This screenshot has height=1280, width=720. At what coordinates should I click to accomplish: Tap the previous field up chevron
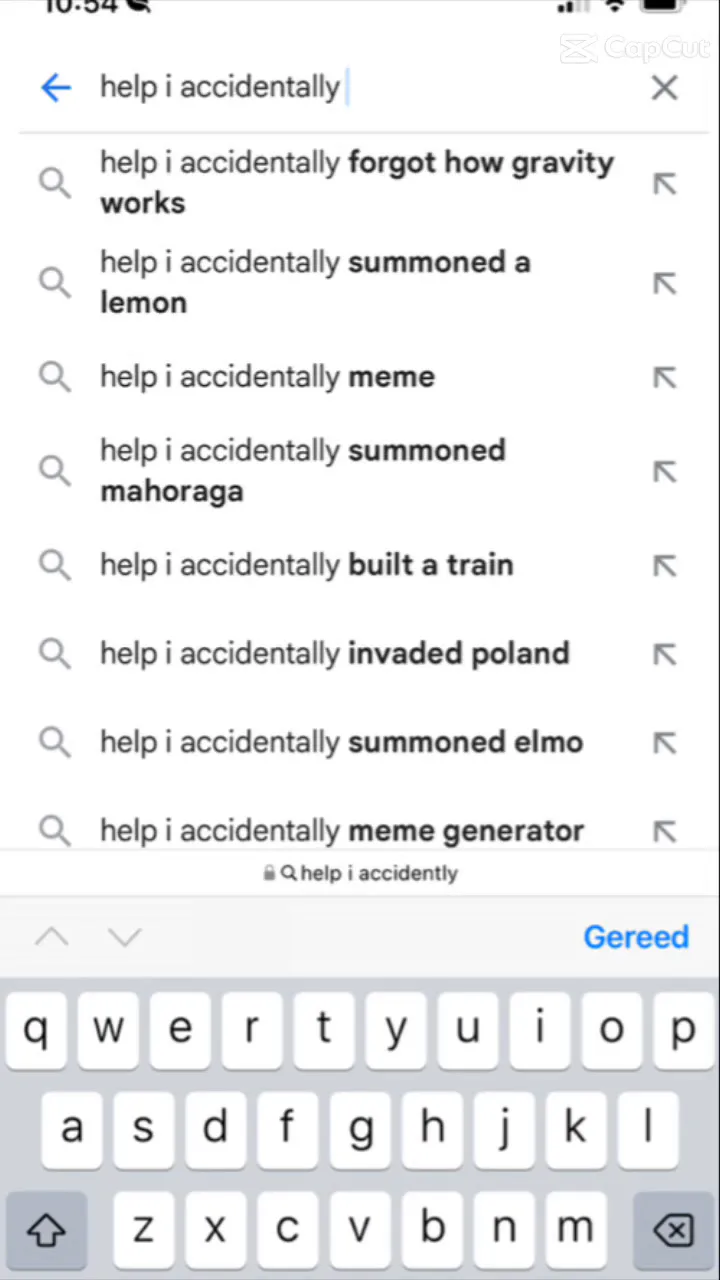tap(52, 937)
